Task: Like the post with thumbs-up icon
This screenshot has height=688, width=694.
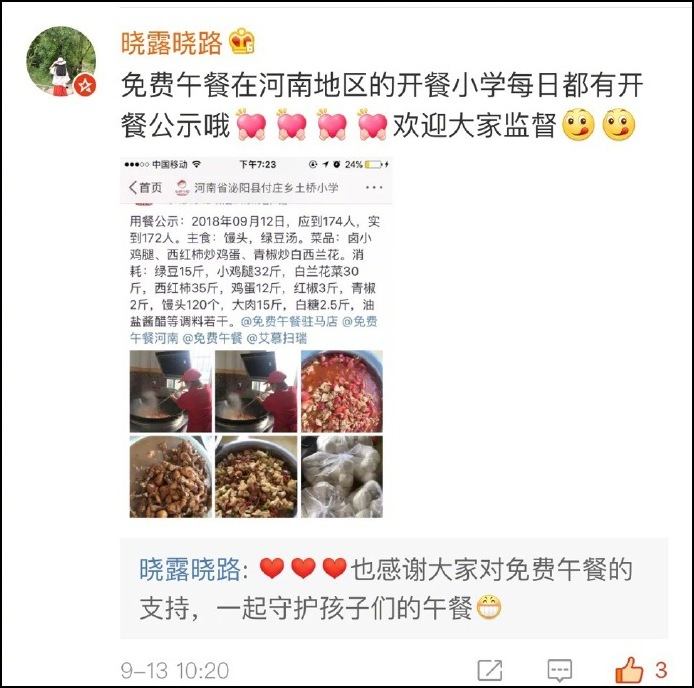Action: 629,669
